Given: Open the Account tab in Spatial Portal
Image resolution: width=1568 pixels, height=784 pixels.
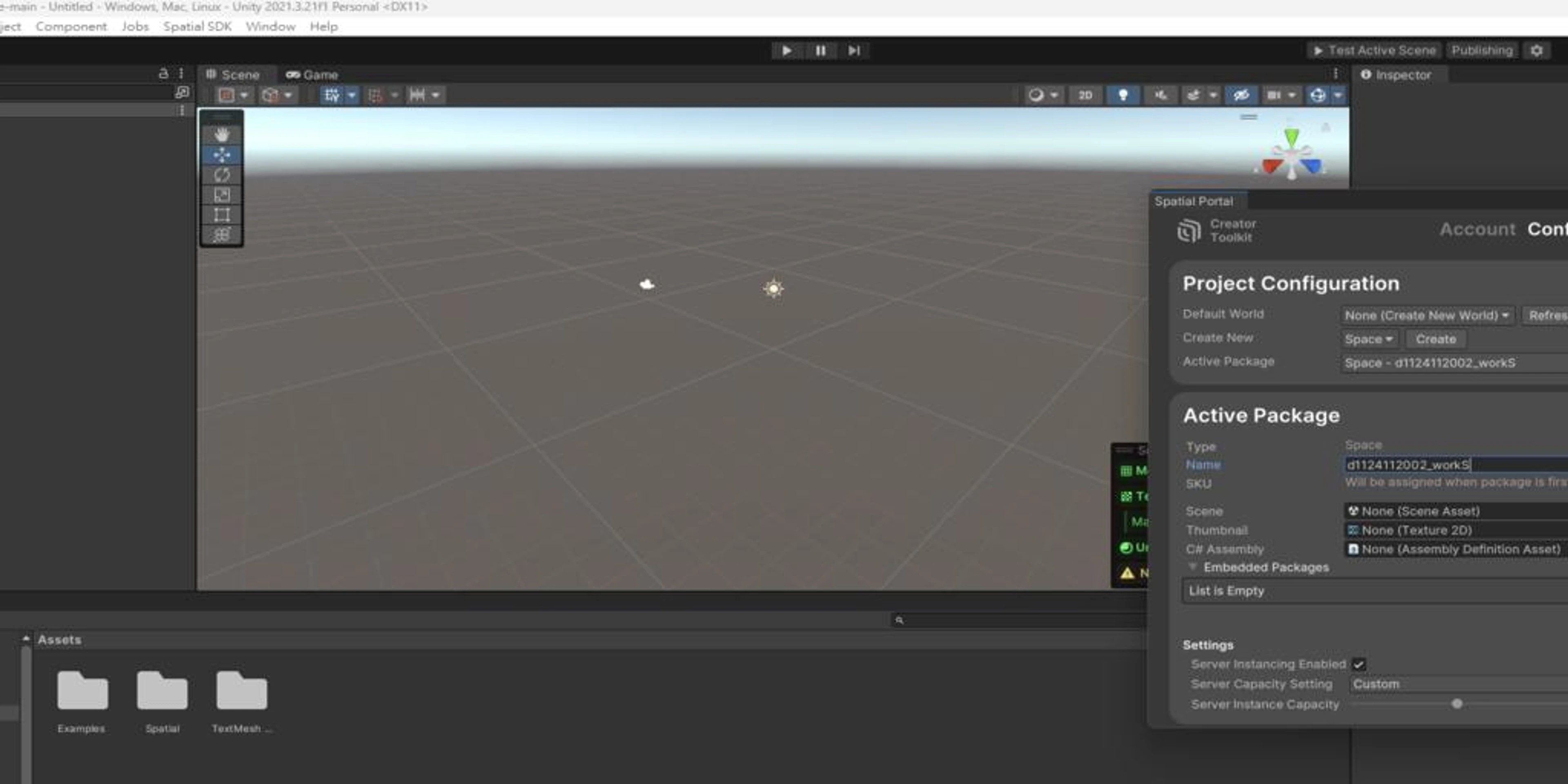Looking at the screenshot, I should (1477, 229).
